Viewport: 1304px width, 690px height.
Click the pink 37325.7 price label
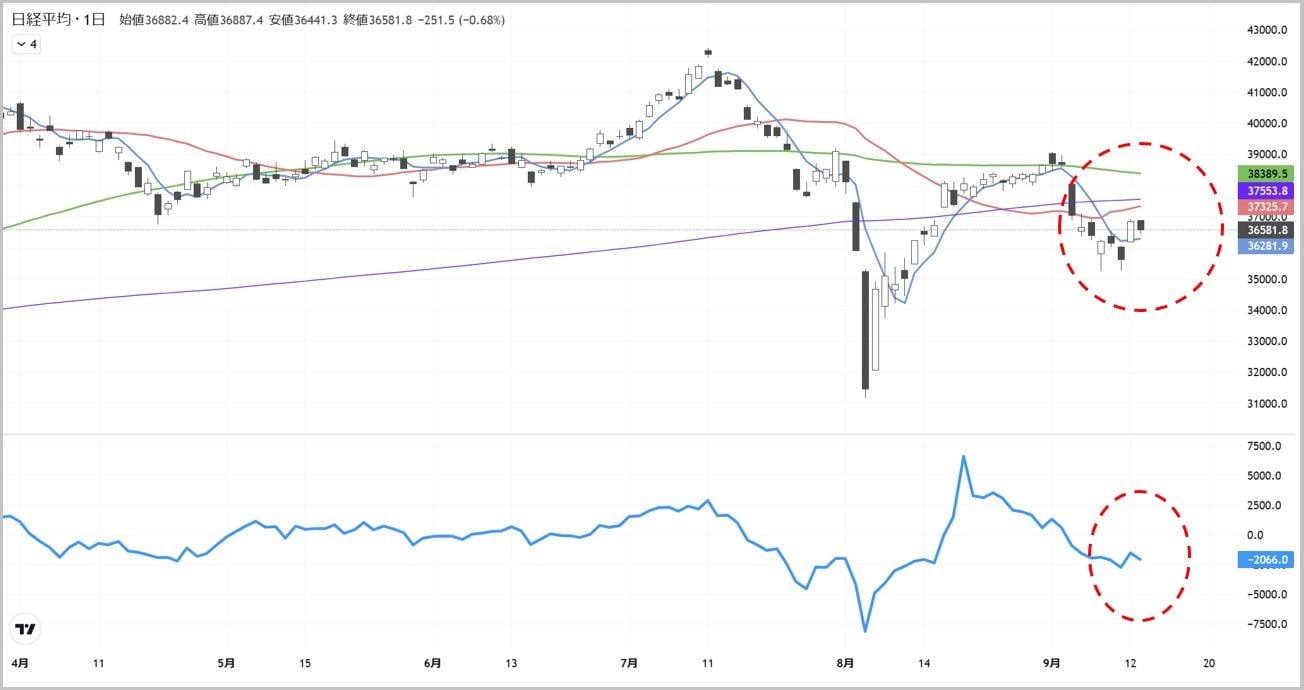(1265, 207)
